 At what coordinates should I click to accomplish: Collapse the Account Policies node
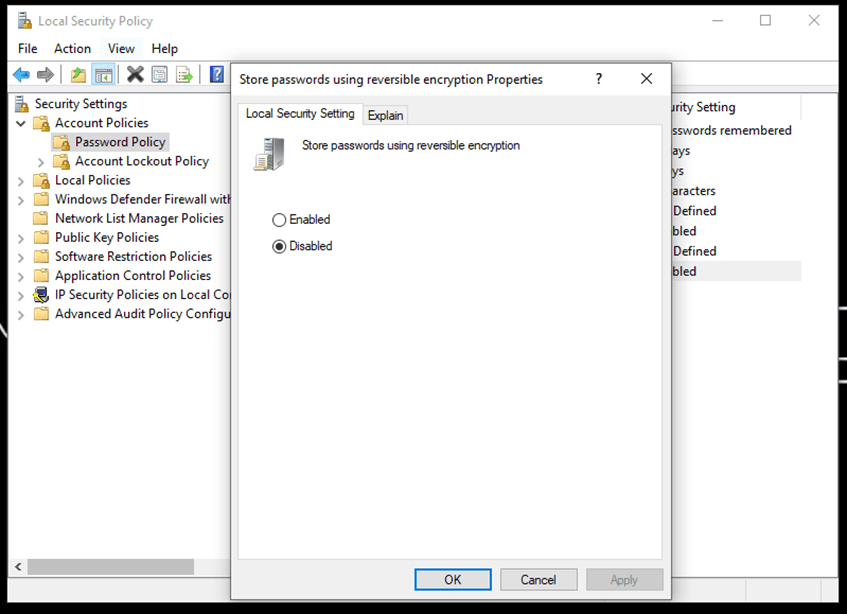point(22,122)
